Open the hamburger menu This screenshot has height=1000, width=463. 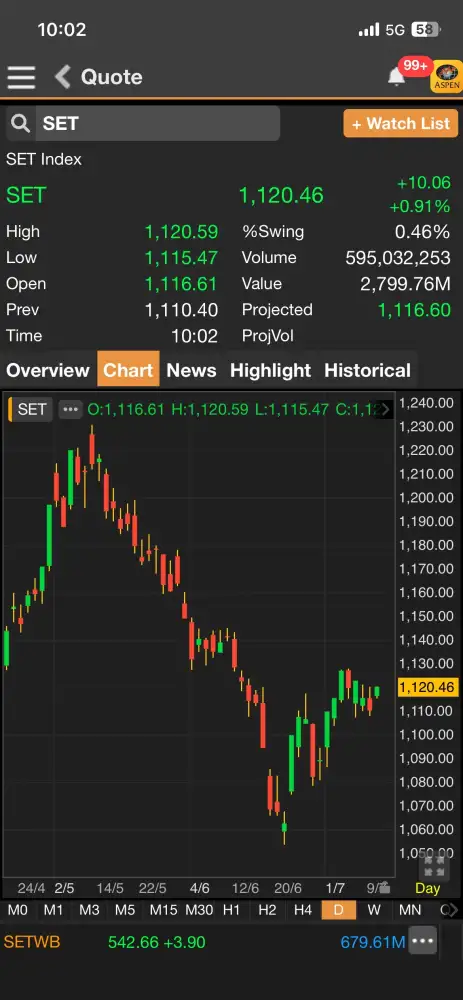tap(21, 77)
